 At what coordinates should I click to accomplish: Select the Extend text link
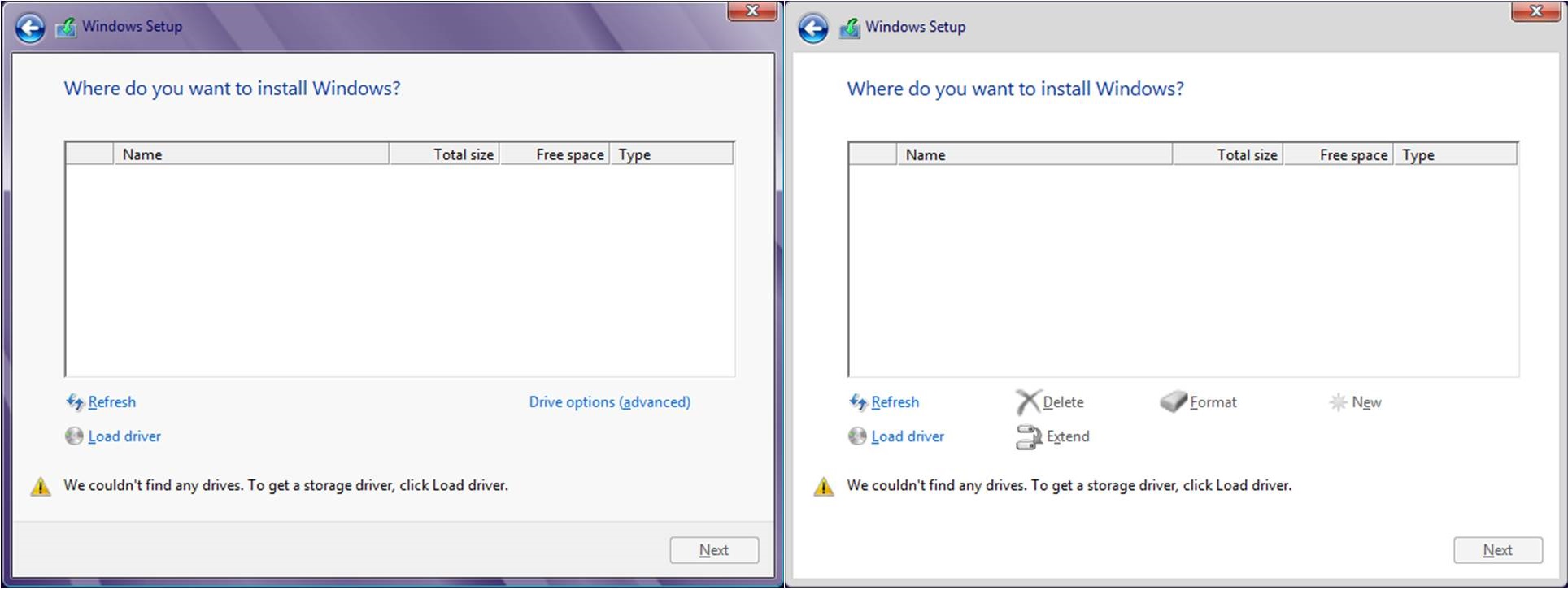click(1067, 436)
